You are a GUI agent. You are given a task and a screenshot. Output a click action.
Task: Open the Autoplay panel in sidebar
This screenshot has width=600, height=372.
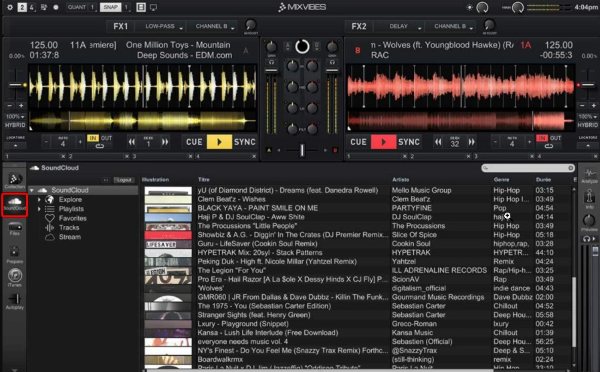(x=15, y=301)
